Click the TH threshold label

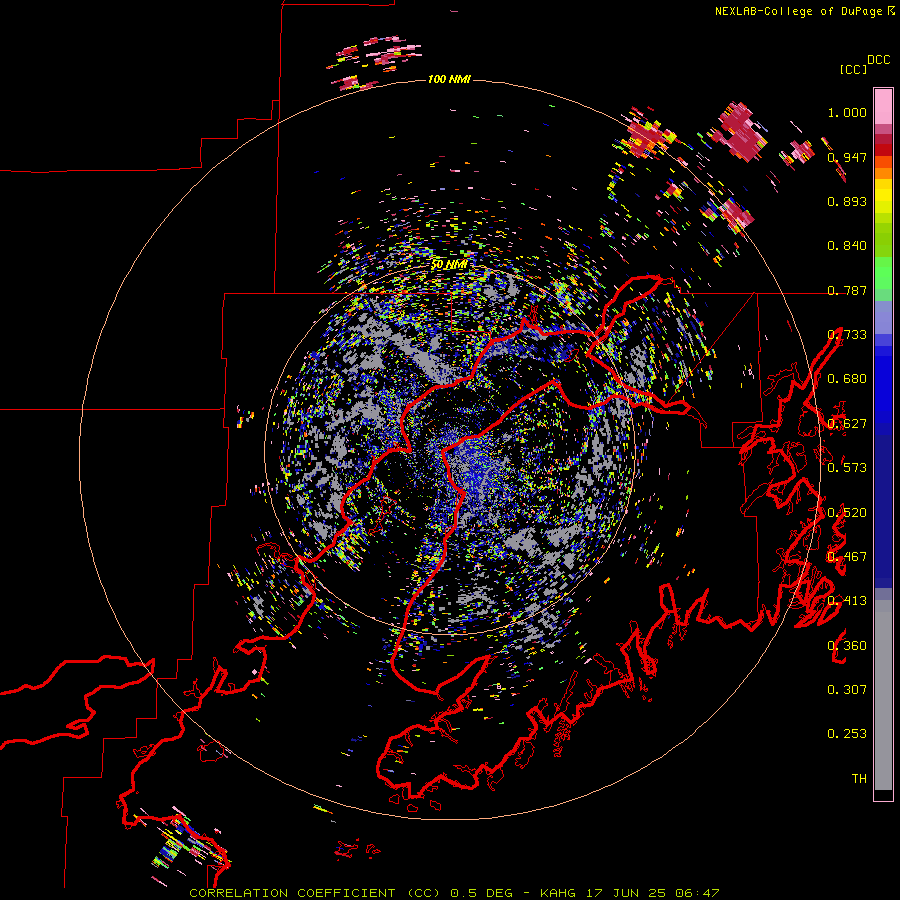point(859,779)
